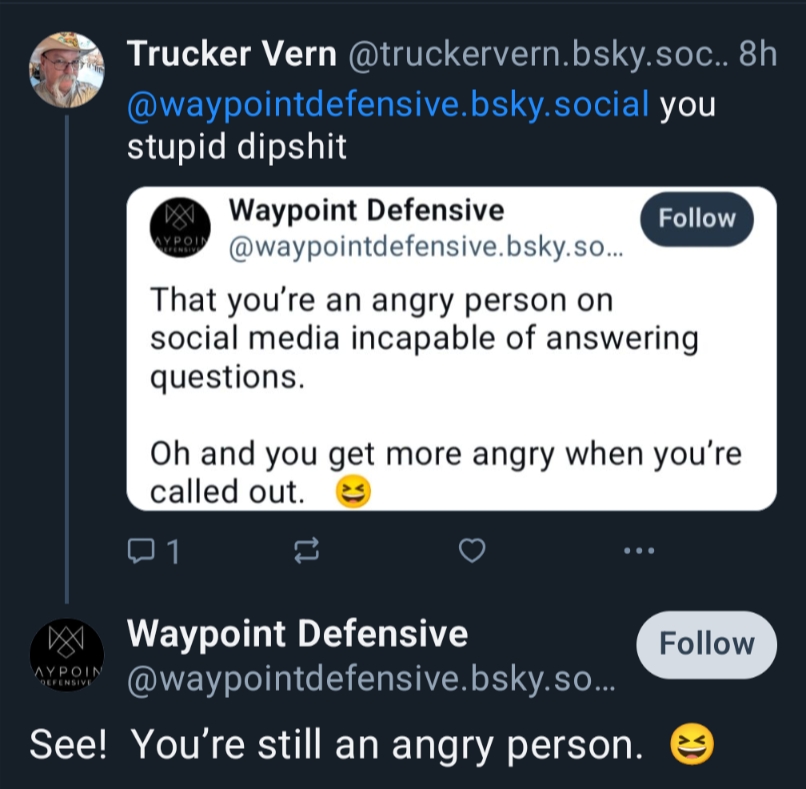
Task: Like the post with the heart icon
Action: (472, 550)
